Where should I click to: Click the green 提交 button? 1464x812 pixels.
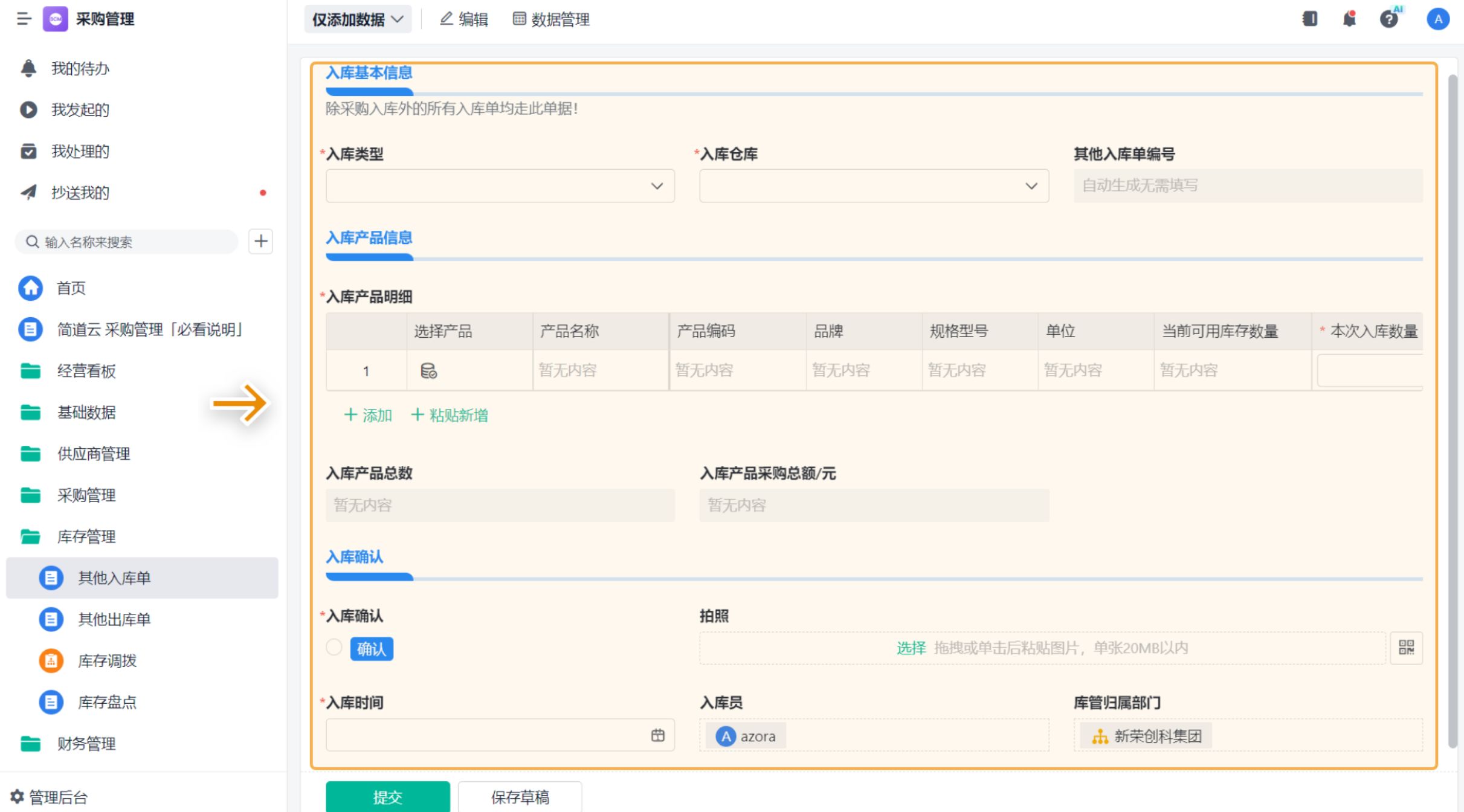387,797
